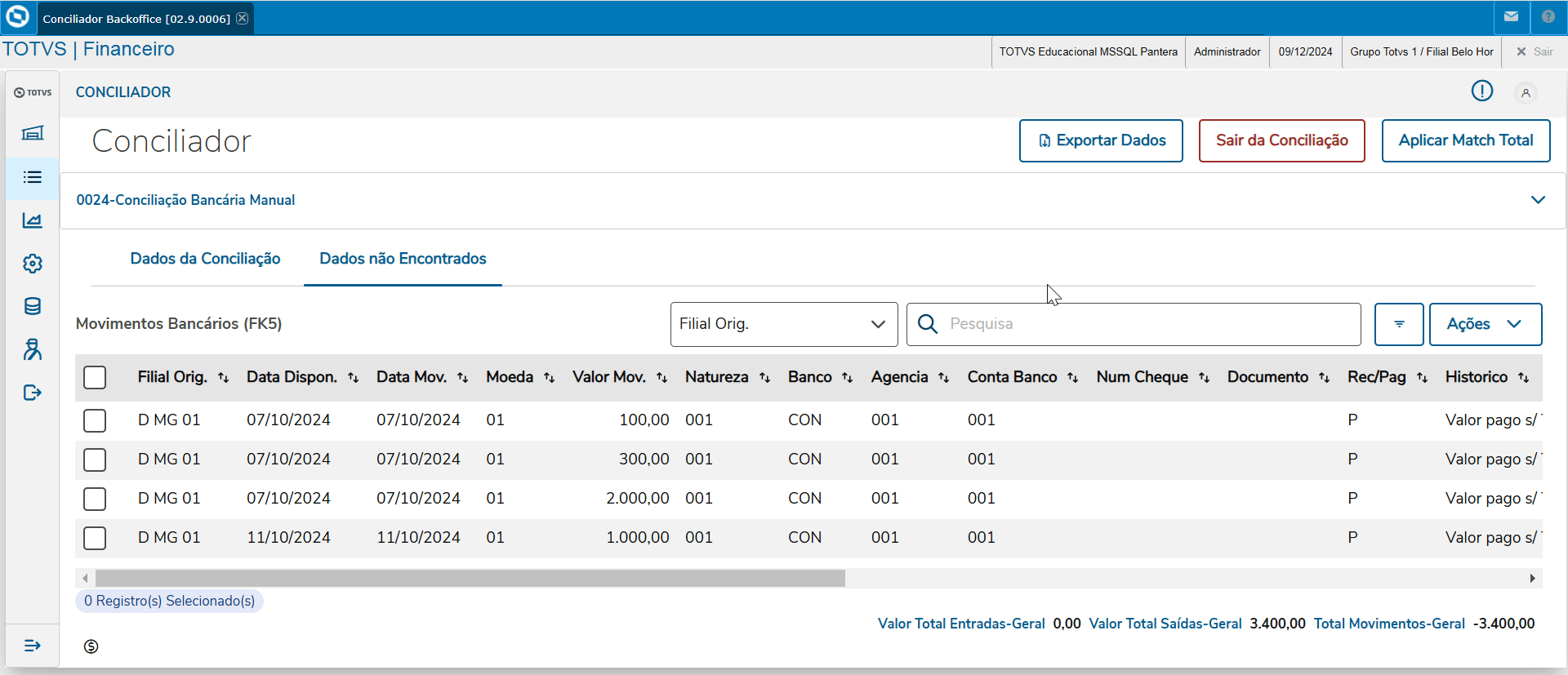Open the cash register sidebar icon
Screen dimensions: 1568x675
[x=33, y=133]
